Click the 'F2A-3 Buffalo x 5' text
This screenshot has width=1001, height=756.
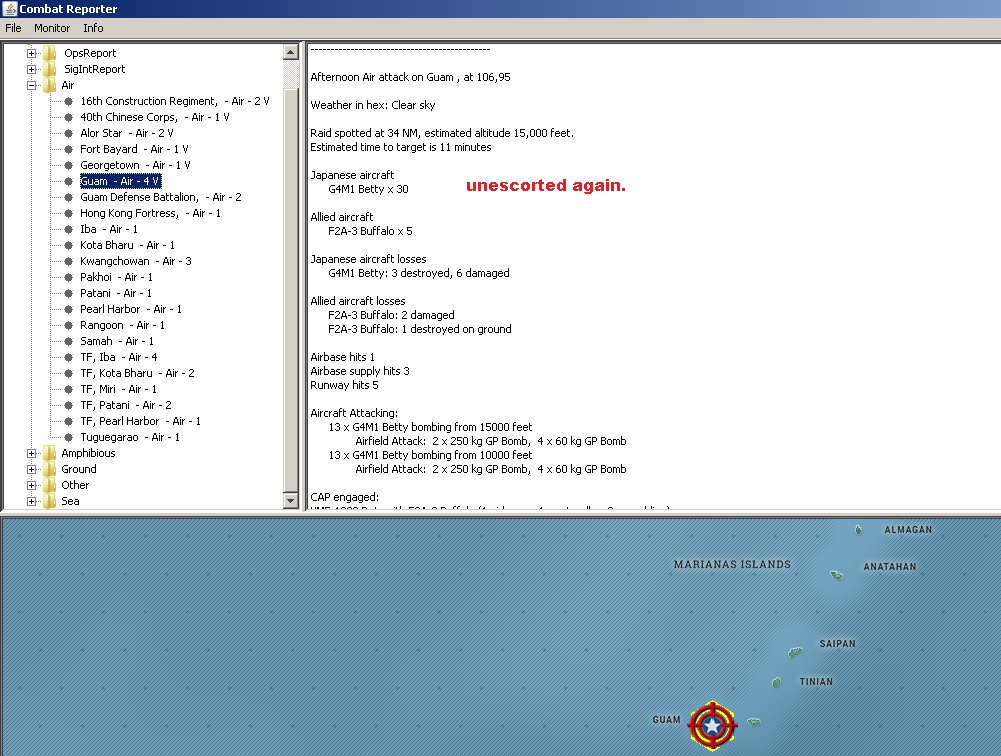click(x=370, y=231)
